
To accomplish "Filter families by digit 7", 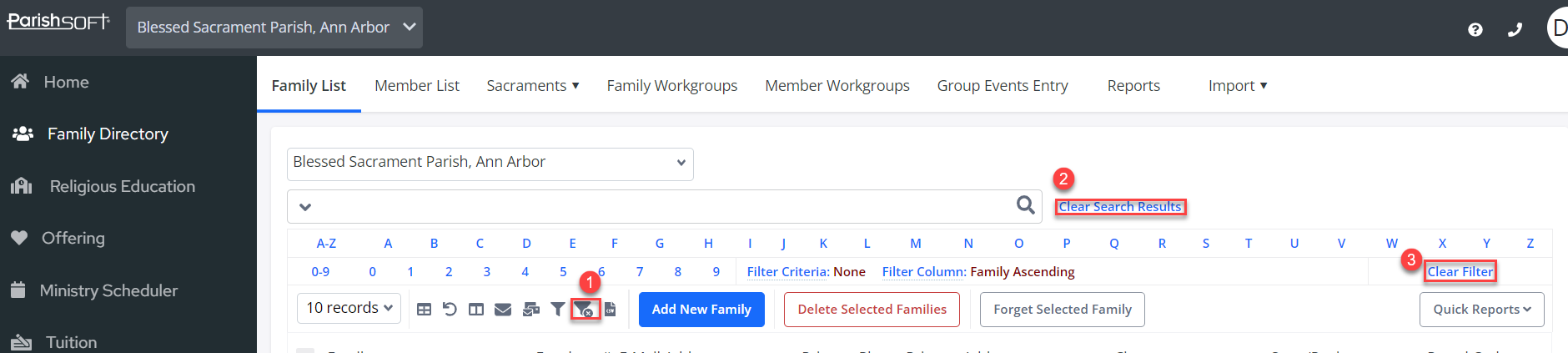I will (x=640, y=272).
